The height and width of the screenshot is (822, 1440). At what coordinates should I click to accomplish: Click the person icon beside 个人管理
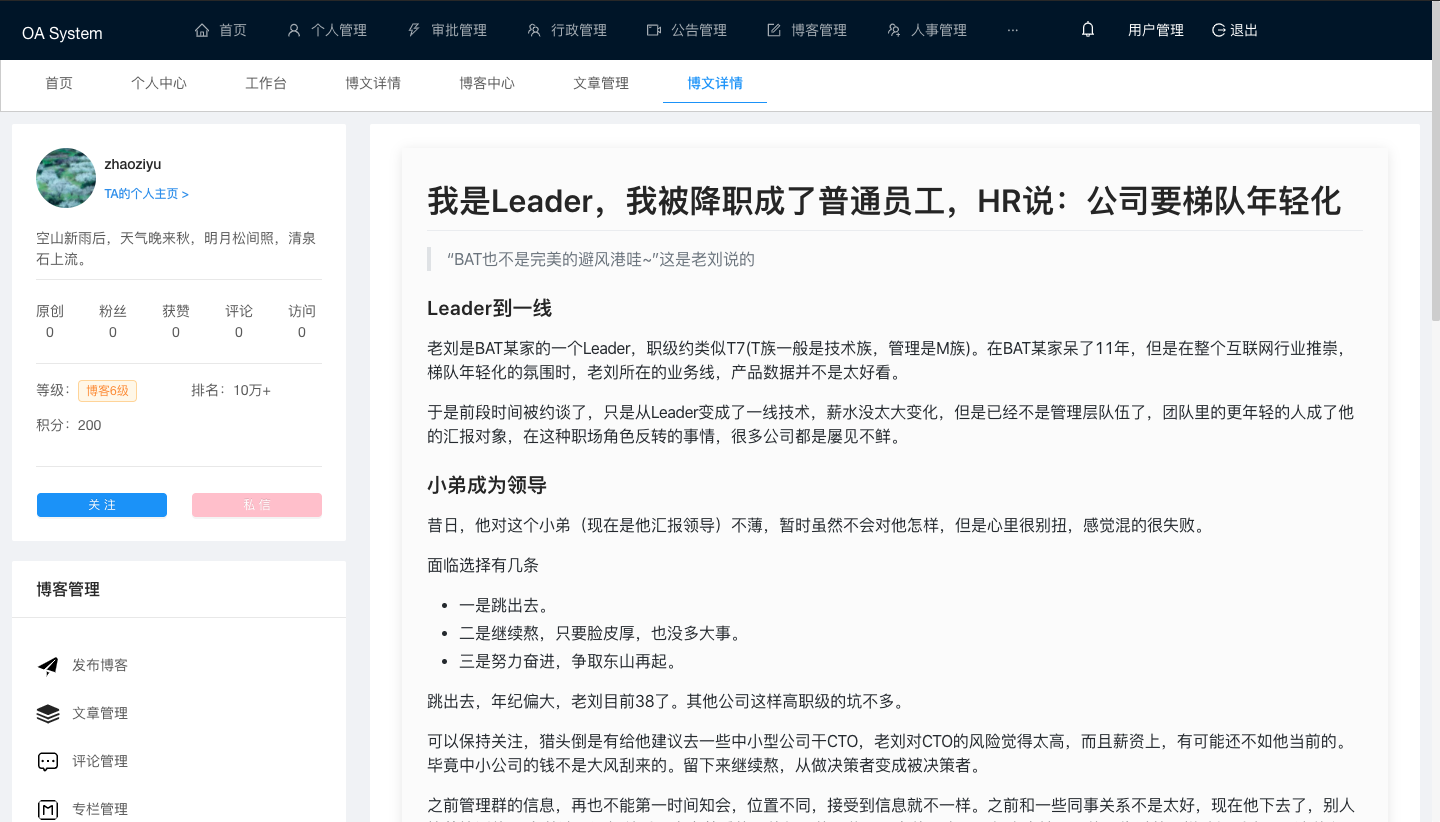(x=294, y=30)
